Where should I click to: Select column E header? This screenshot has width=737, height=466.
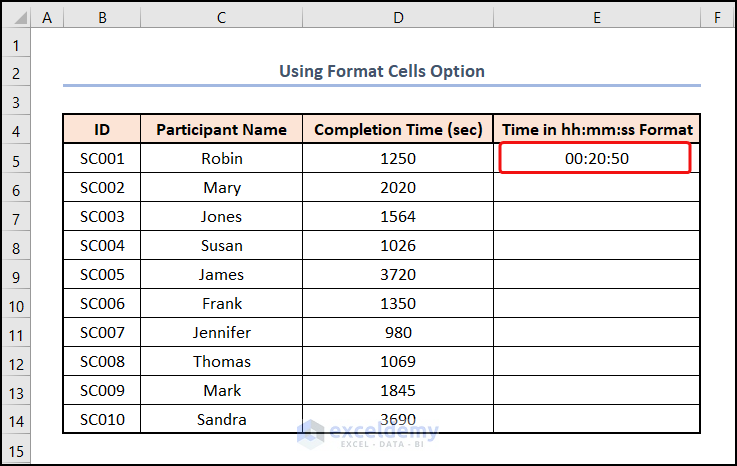tap(597, 16)
